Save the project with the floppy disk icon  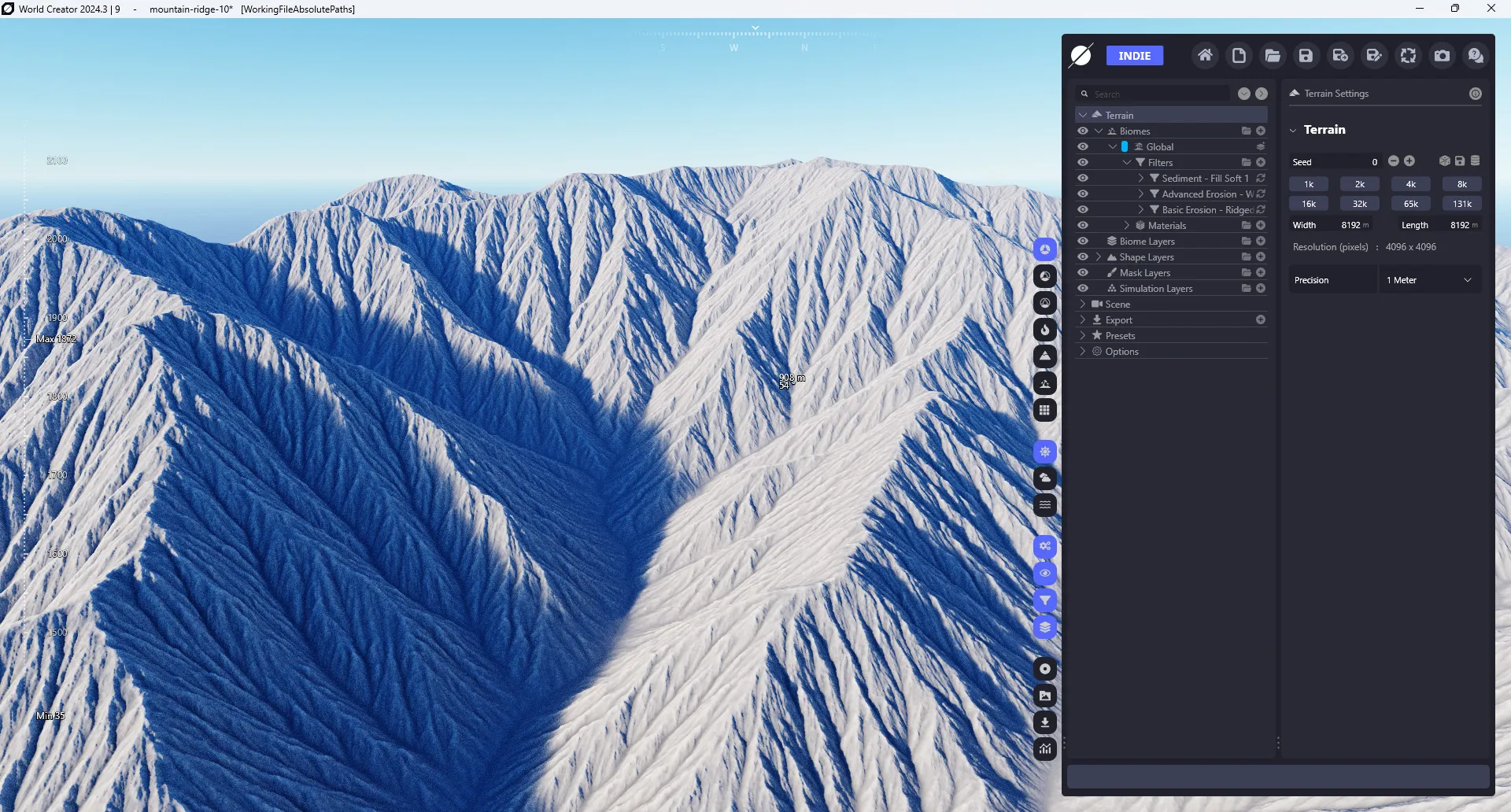(x=1306, y=55)
